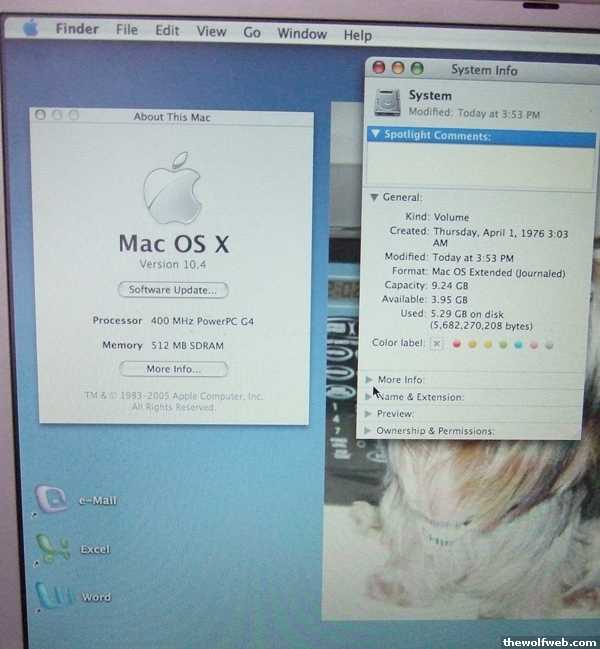Apply the green color label

pyautogui.click(x=503, y=344)
